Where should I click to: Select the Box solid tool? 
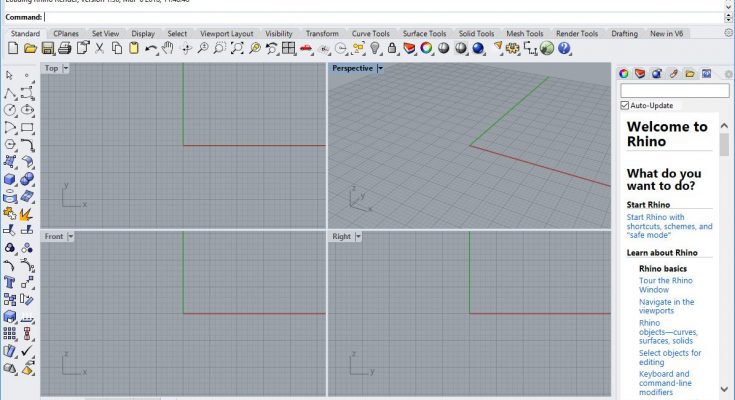coord(9,180)
